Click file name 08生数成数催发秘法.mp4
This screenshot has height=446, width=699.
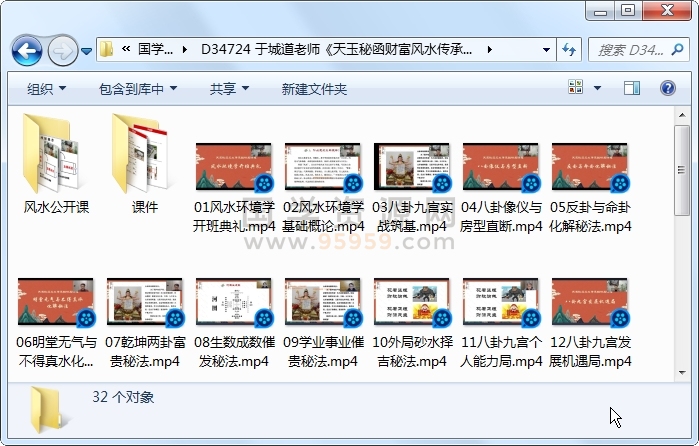point(234,351)
